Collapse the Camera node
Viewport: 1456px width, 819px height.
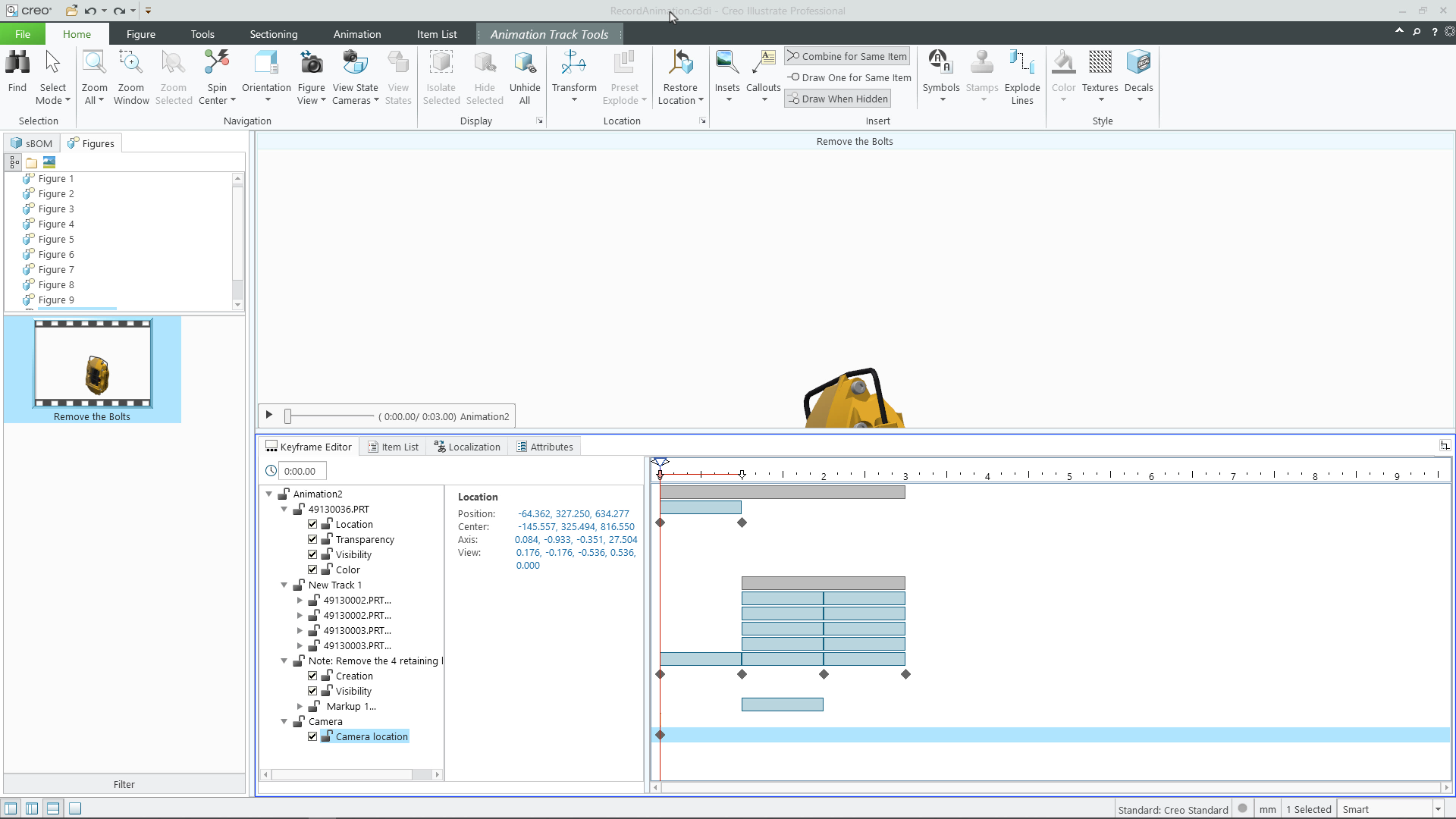pos(284,721)
